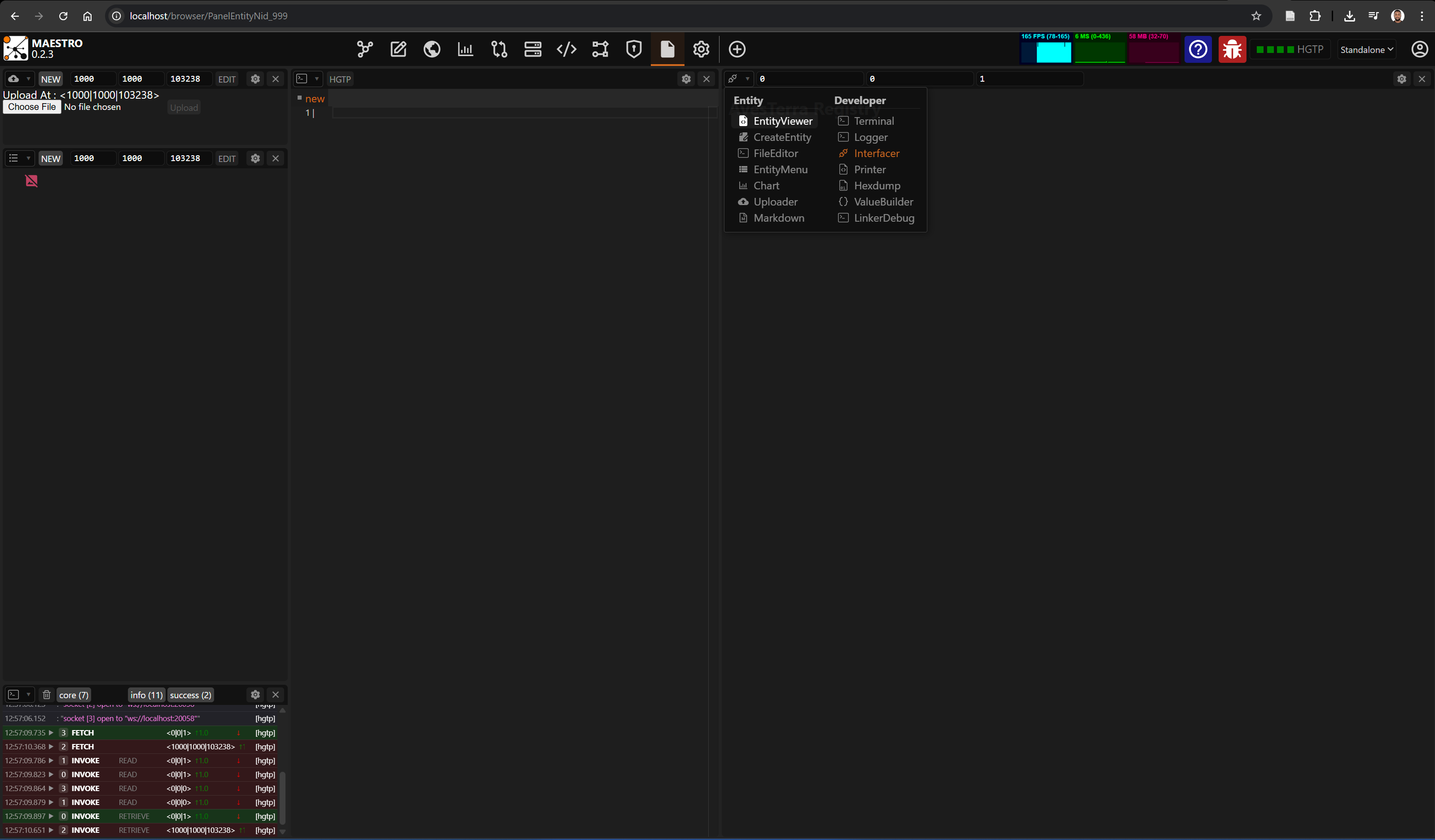Select Markdown from the Entity menu
This screenshot has height=840, width=1435.
point(772,218)
